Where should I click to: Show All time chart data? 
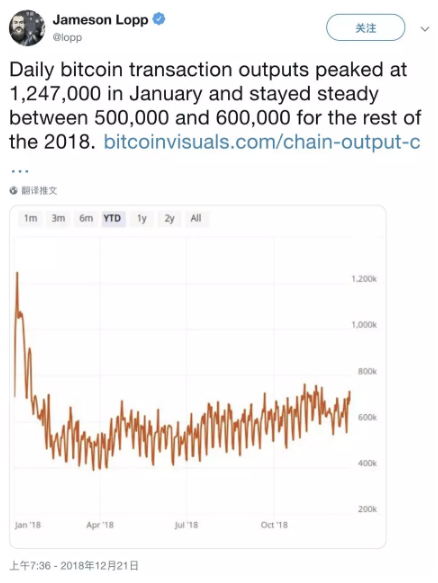point(196,218)
